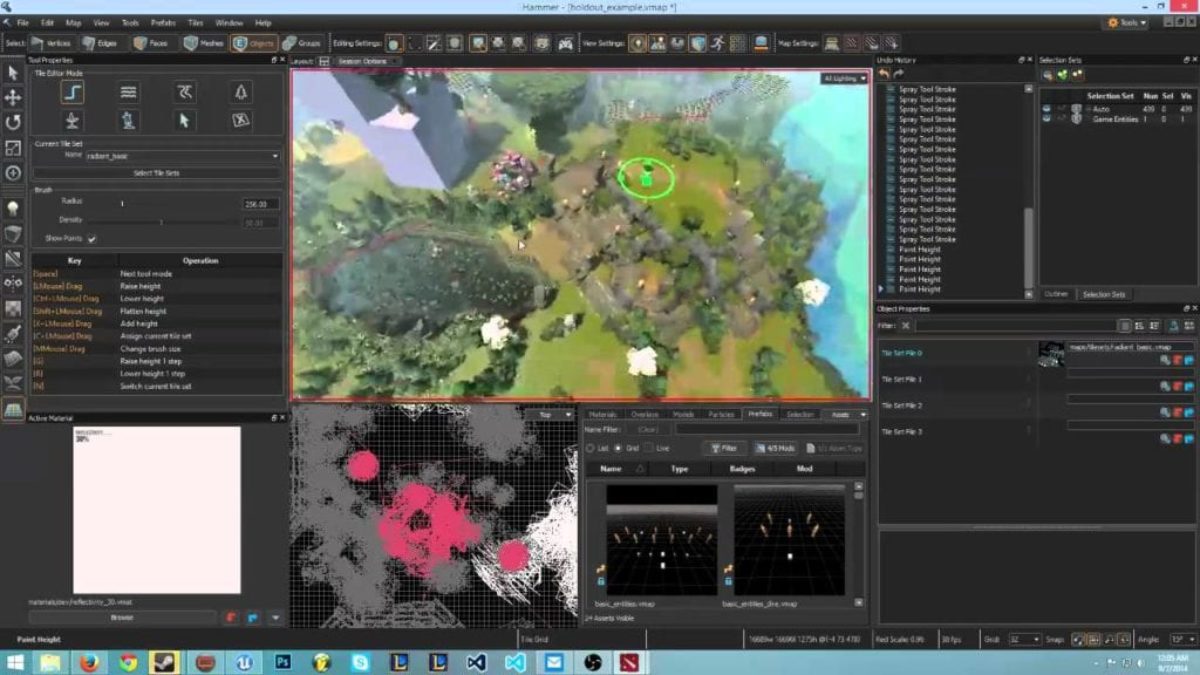Open the Tiles menu
Image resolution: width=1200 pixels, height=675 pixels.
[194, 22]
